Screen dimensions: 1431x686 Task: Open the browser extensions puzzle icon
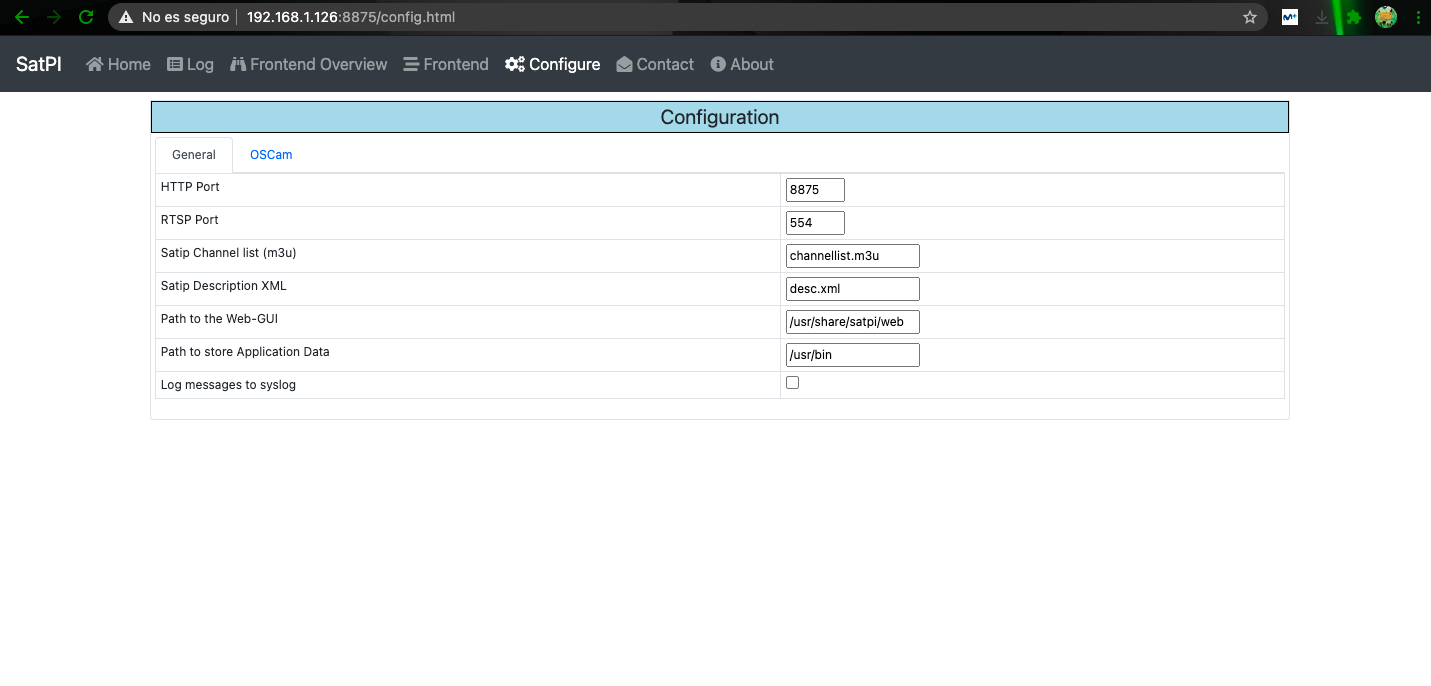pyautogui.click(x=1354, y=17)
